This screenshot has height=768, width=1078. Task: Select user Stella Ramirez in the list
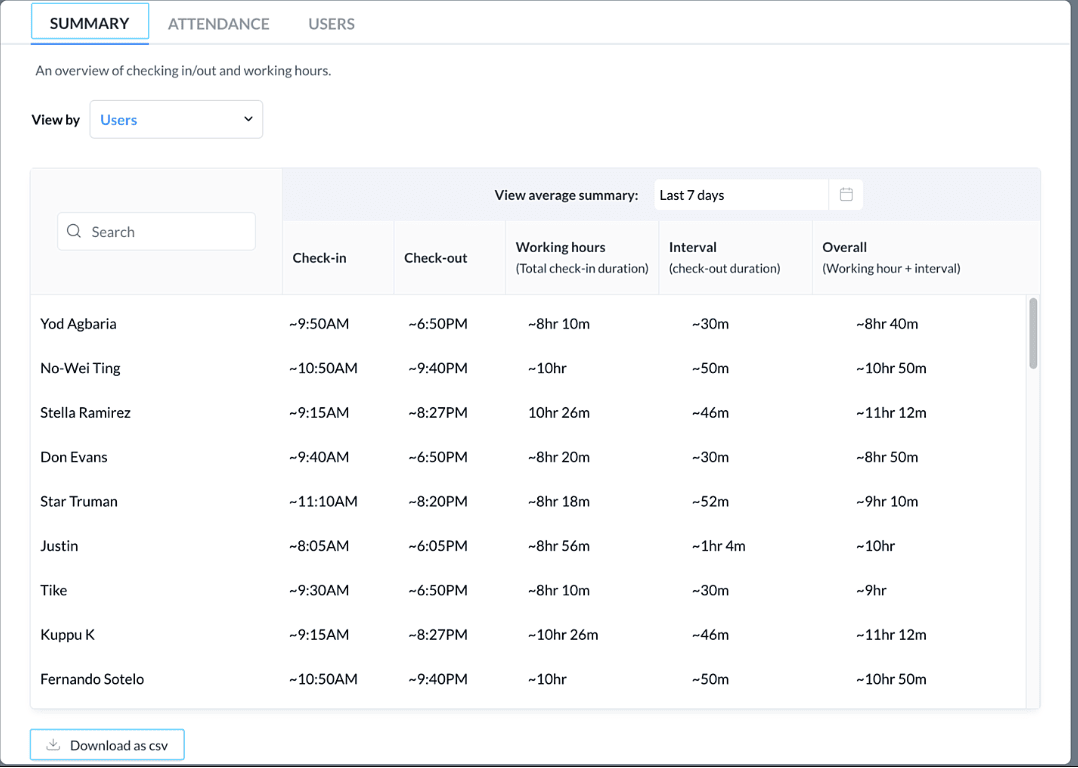(x=85, y=413)
